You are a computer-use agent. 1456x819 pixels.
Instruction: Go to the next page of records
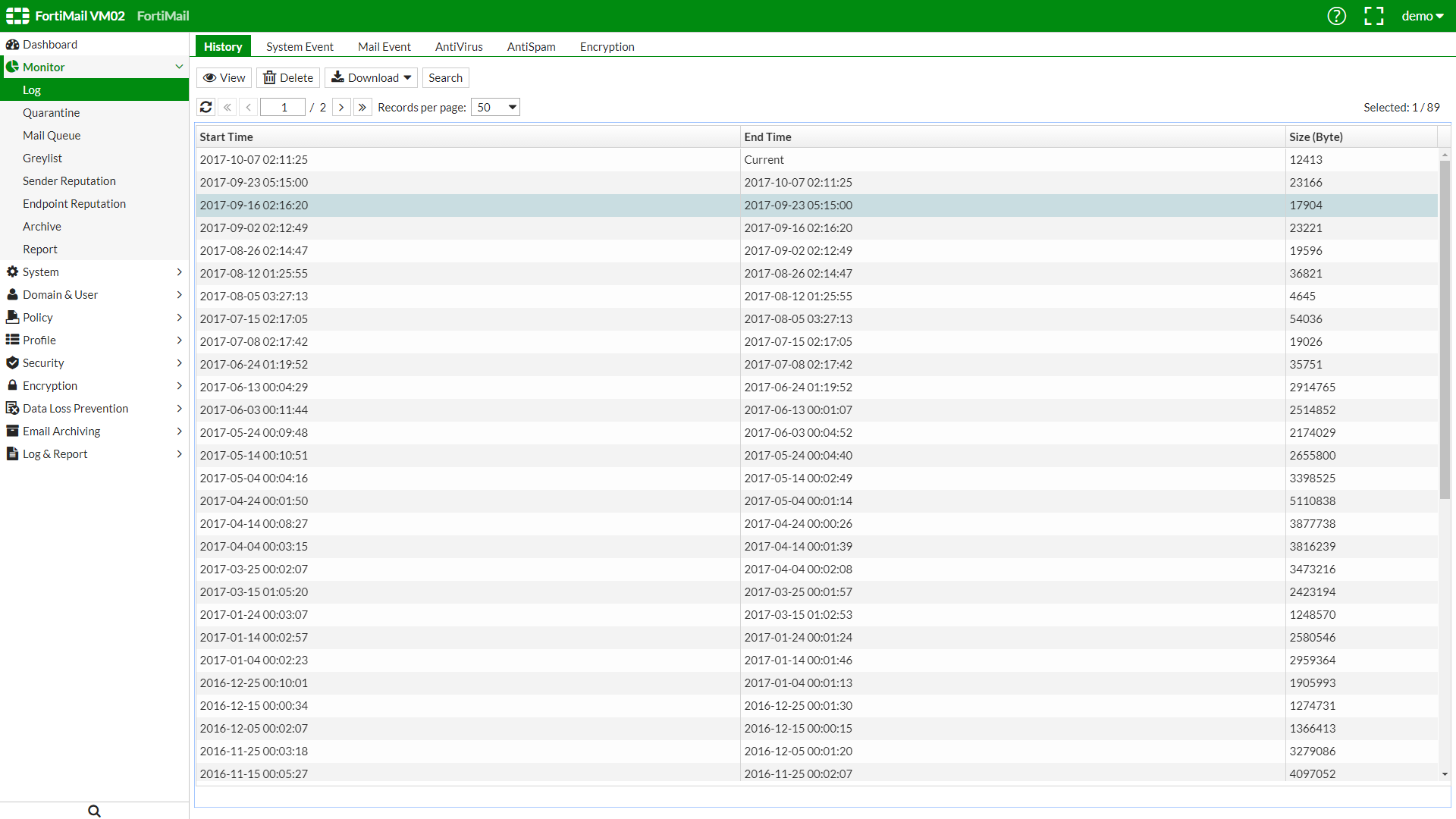pos(341,107)
